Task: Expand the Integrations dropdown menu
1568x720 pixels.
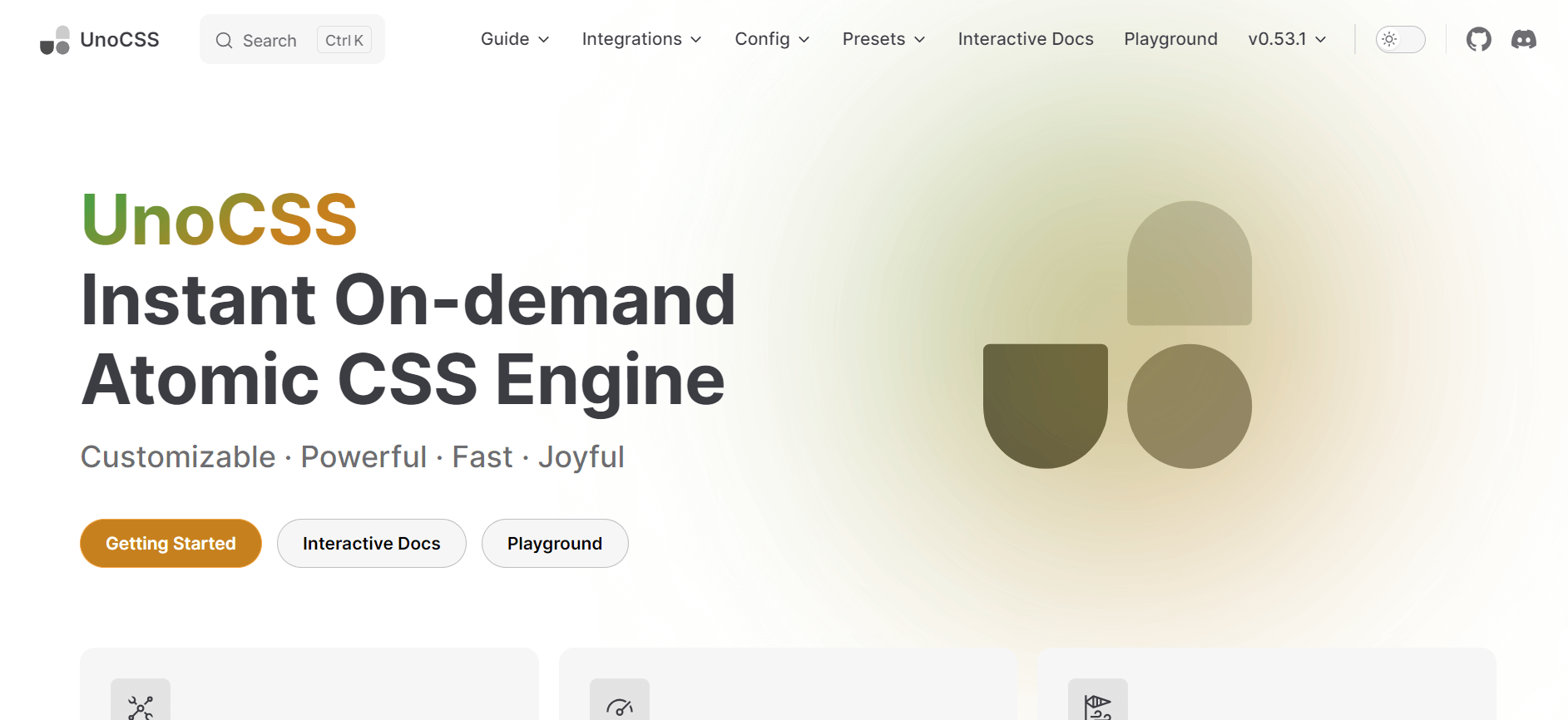Action: coord(641,39)
